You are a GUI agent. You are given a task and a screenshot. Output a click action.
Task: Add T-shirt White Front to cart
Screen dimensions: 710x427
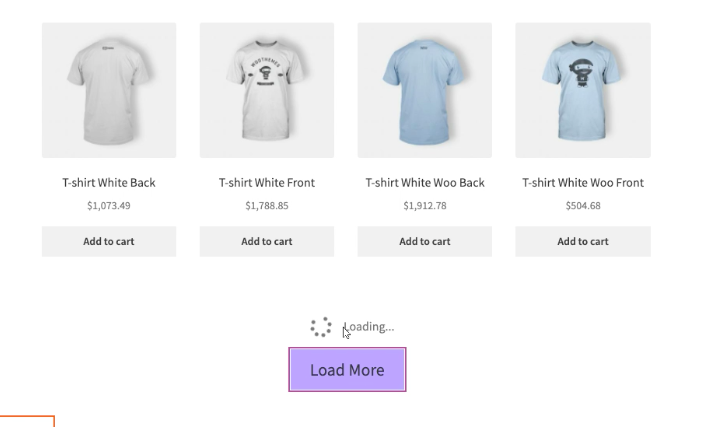pyautogui.click(x=267, y=241)
